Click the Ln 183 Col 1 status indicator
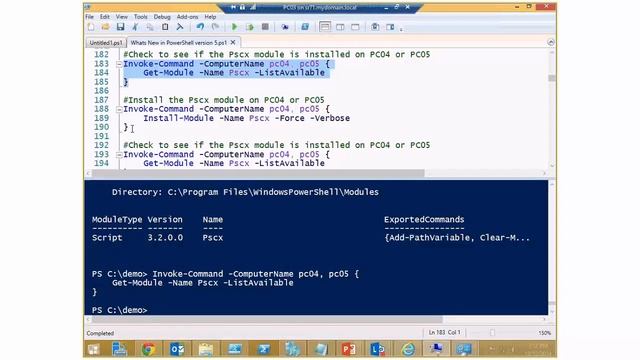This screenshot has width=640, height=360. (x=444, y=333)
